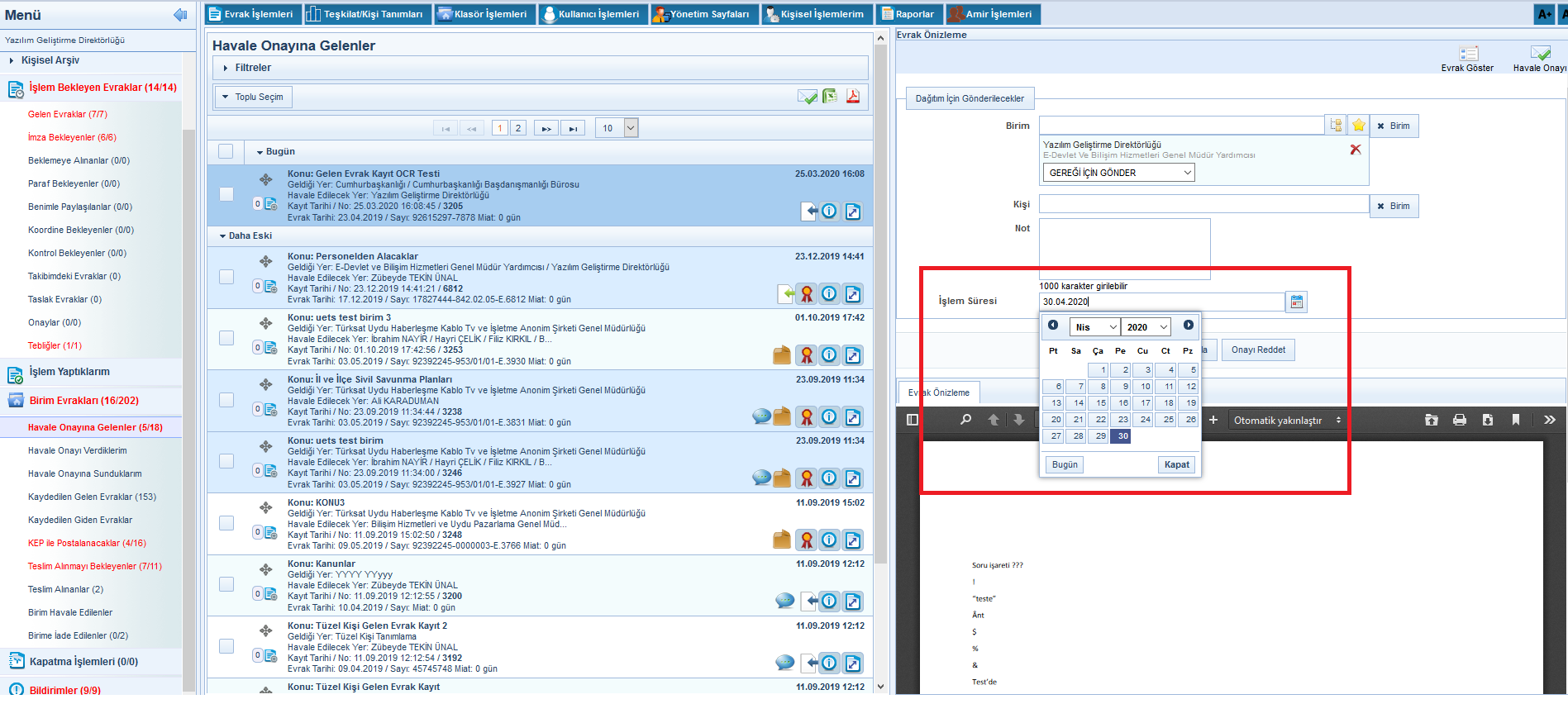The height and width of the screenshot is (704, 1568).
Task: Open the GEREĞİ İÇİN GÖNDER dropdown
Action: click(1118, 173)
